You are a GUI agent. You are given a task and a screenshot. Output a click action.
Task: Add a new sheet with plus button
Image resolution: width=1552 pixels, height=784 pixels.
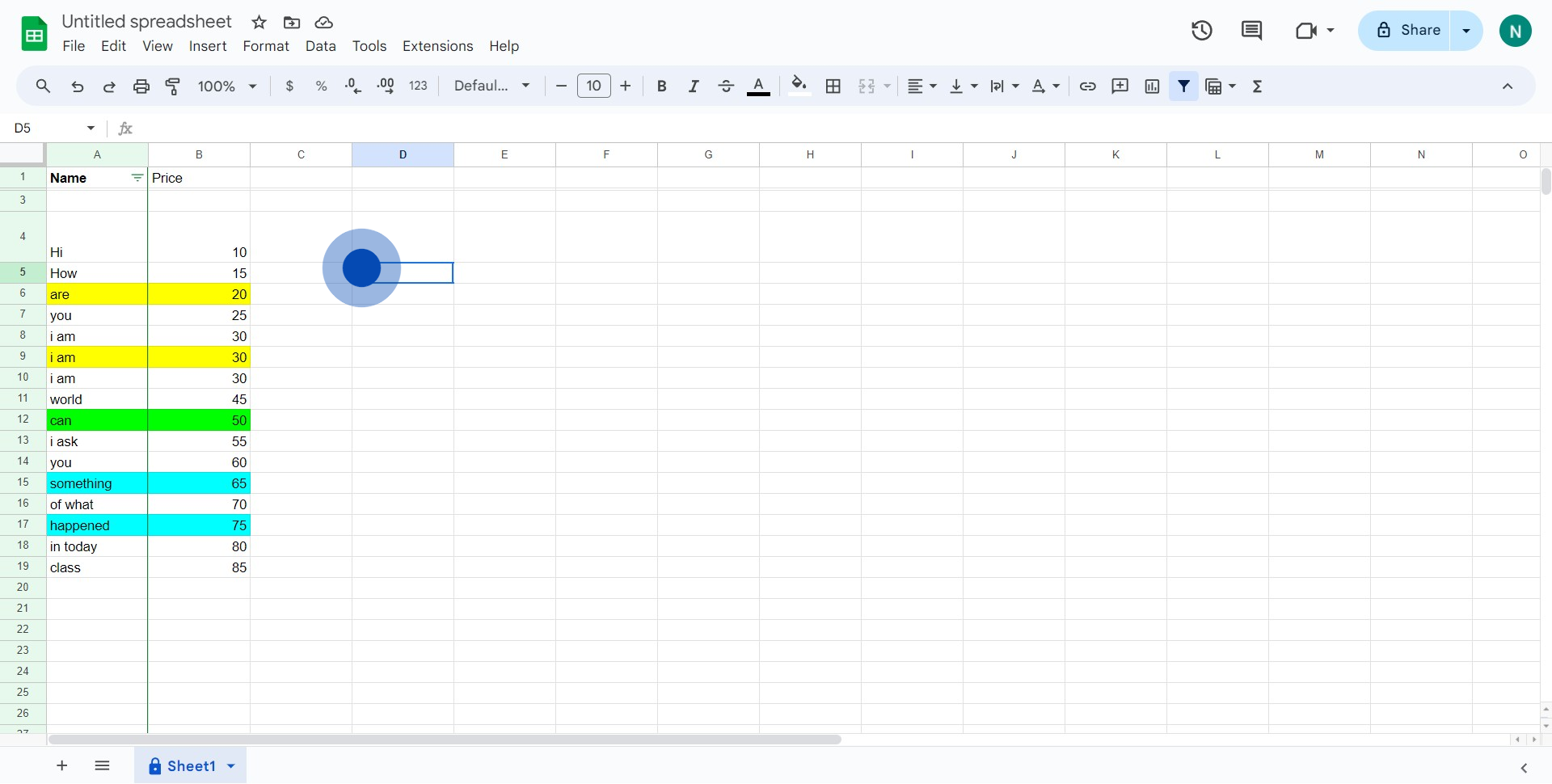point(62,765)
